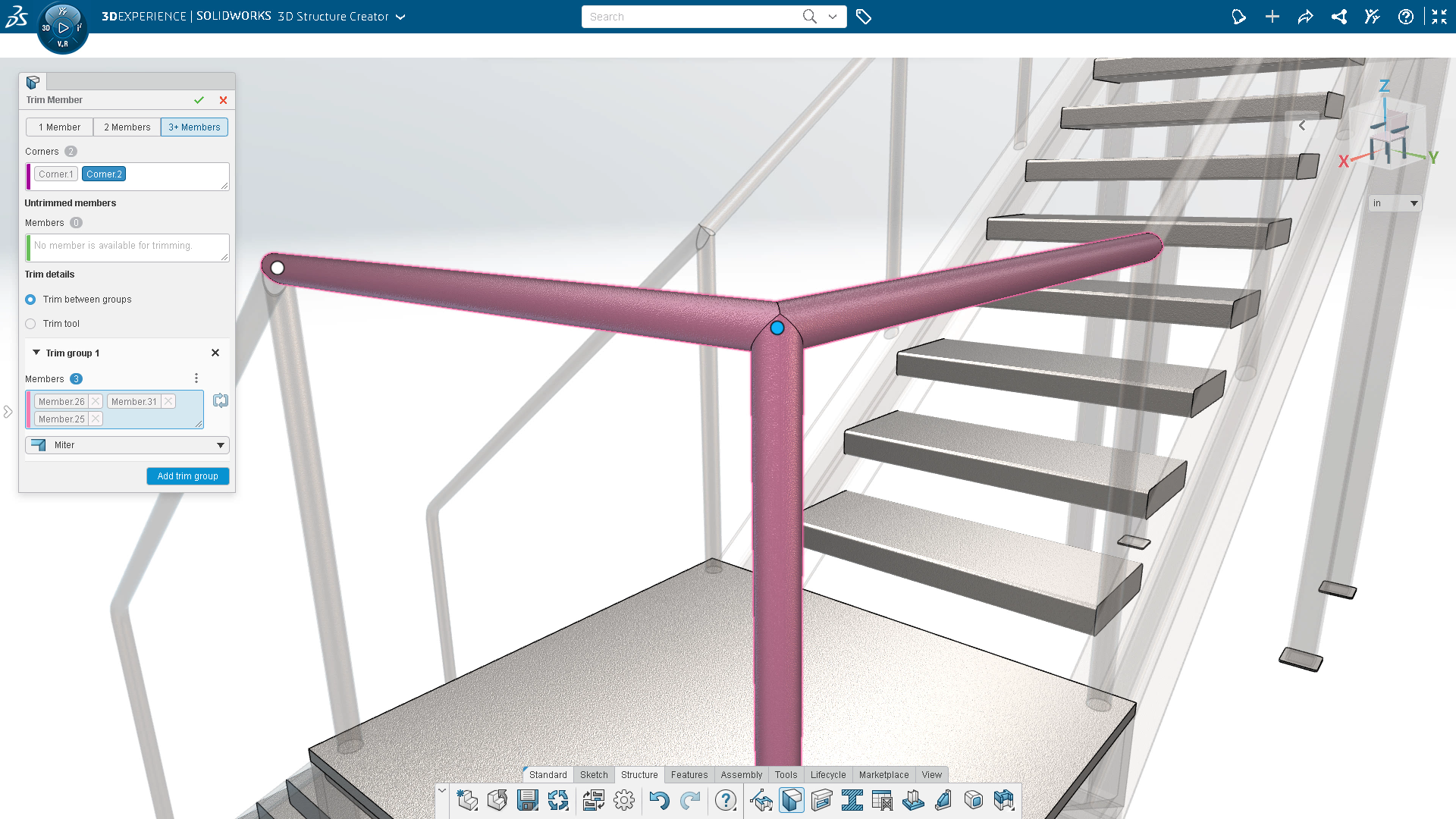Select Trim between groups radio button
The image size is (1456, 819).
point(30,300)
